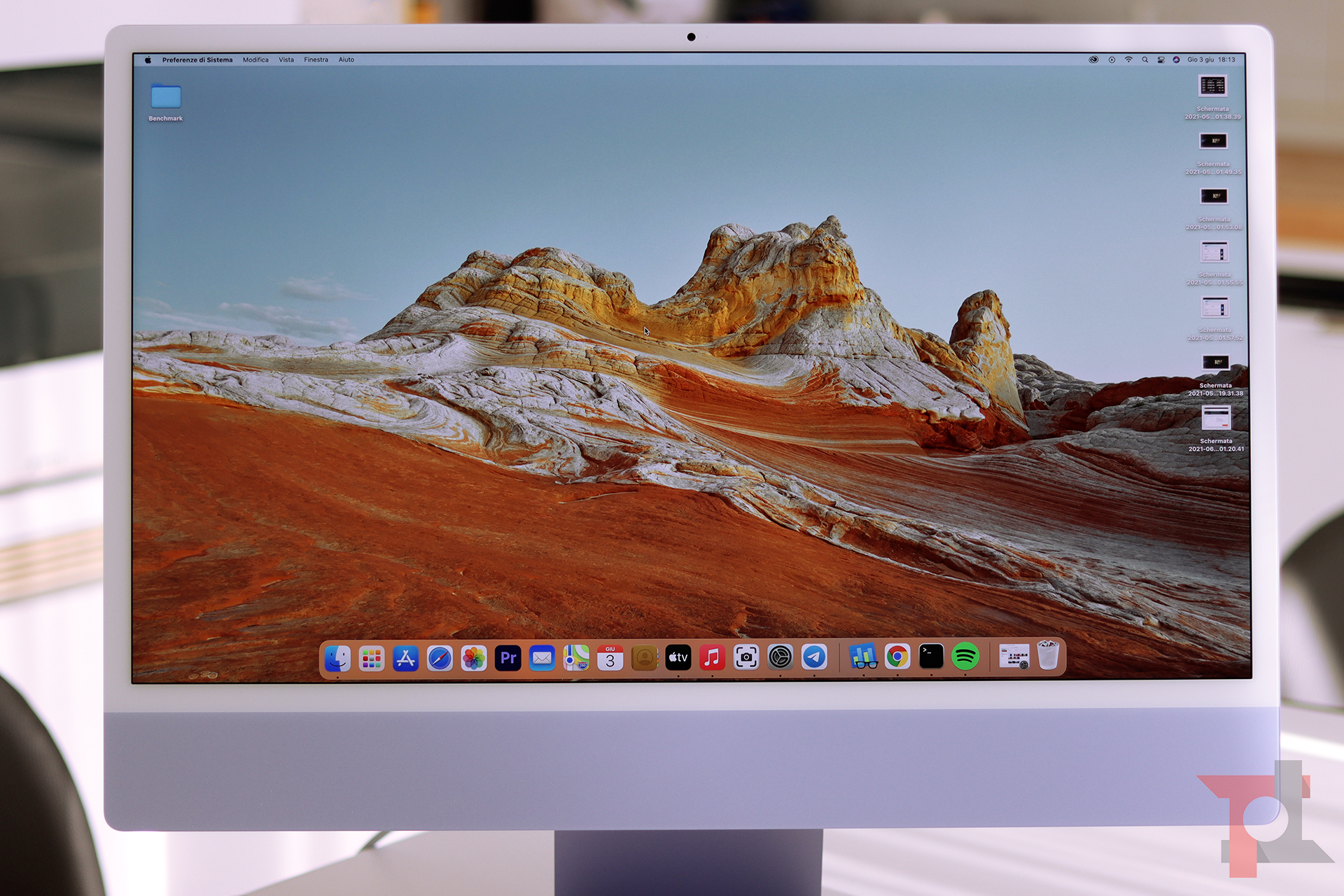1344x896 pixels.
Task: Open the Control Center toggles in the menu bar
Action: pyautogui.click(x=1161, y=60)
